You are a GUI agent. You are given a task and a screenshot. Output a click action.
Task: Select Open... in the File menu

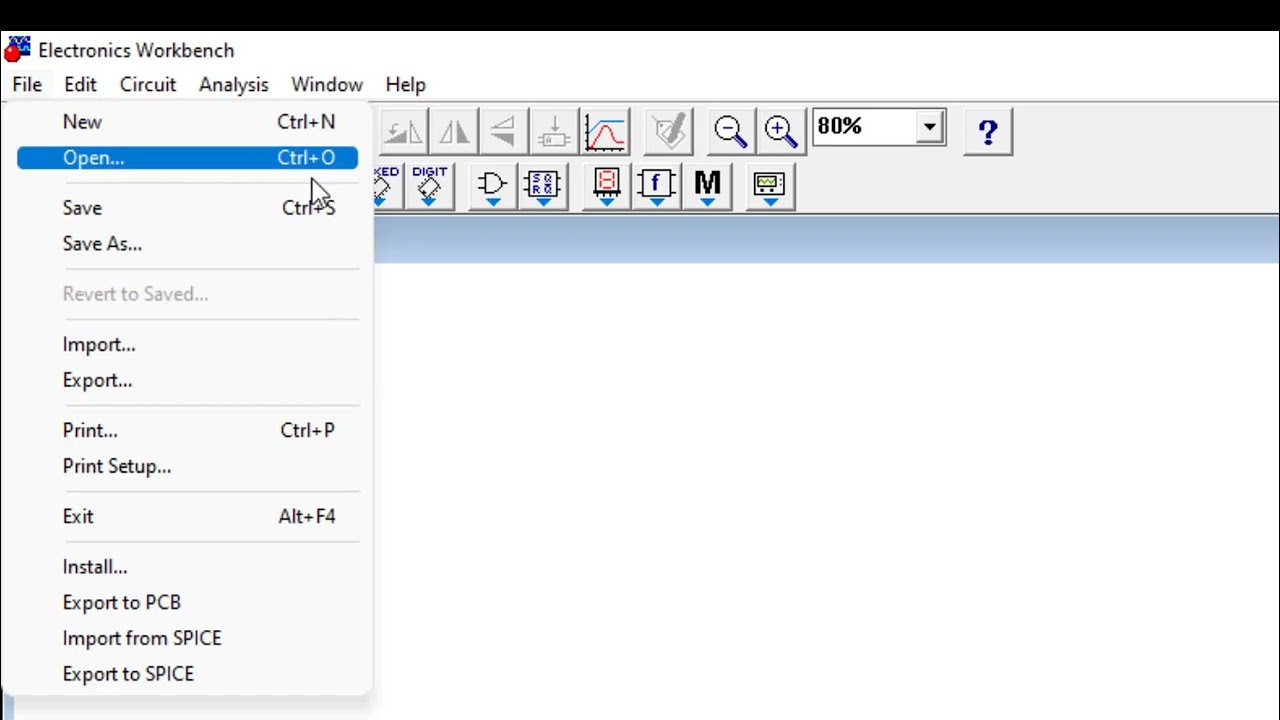tap(187, 158)
